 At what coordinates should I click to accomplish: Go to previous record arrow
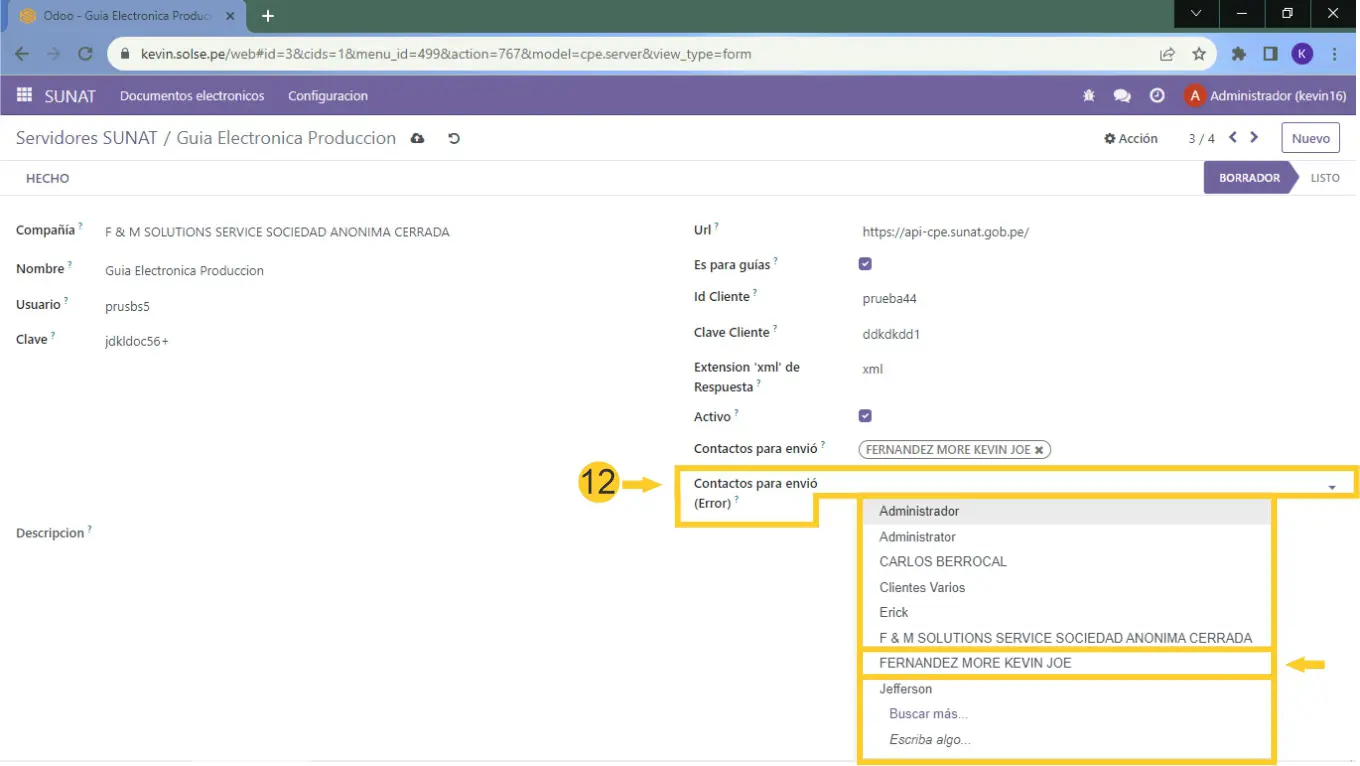point(1233,138)
